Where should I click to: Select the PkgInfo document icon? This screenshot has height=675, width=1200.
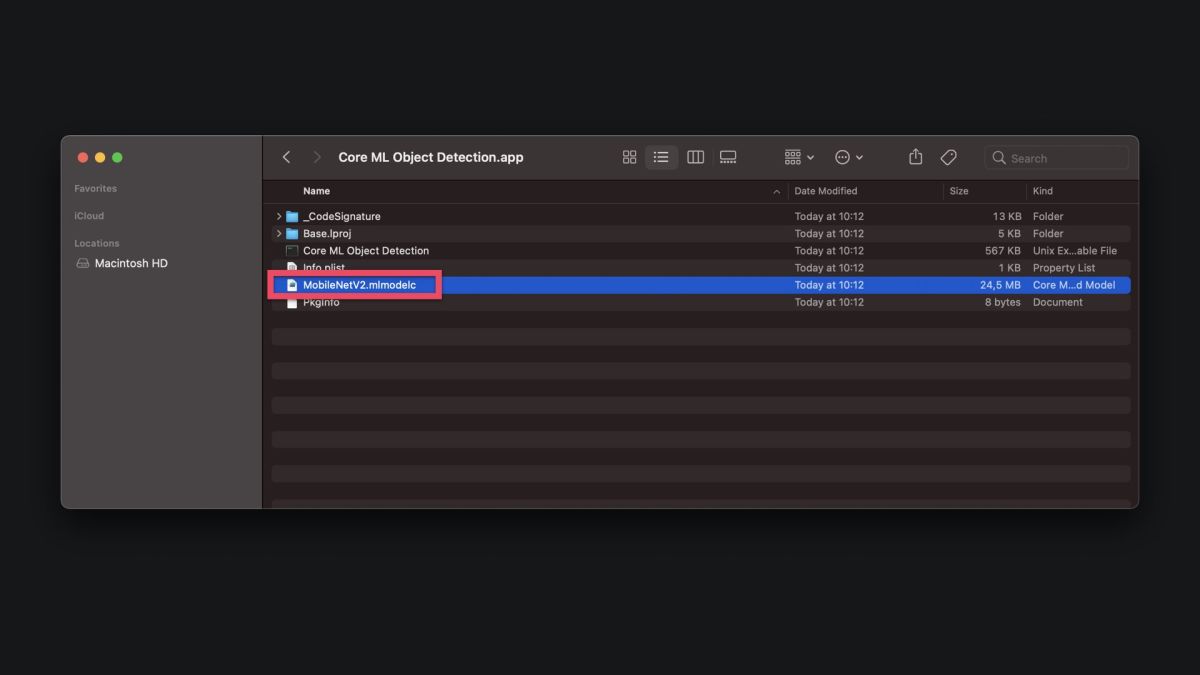click(x=292, y=302)
